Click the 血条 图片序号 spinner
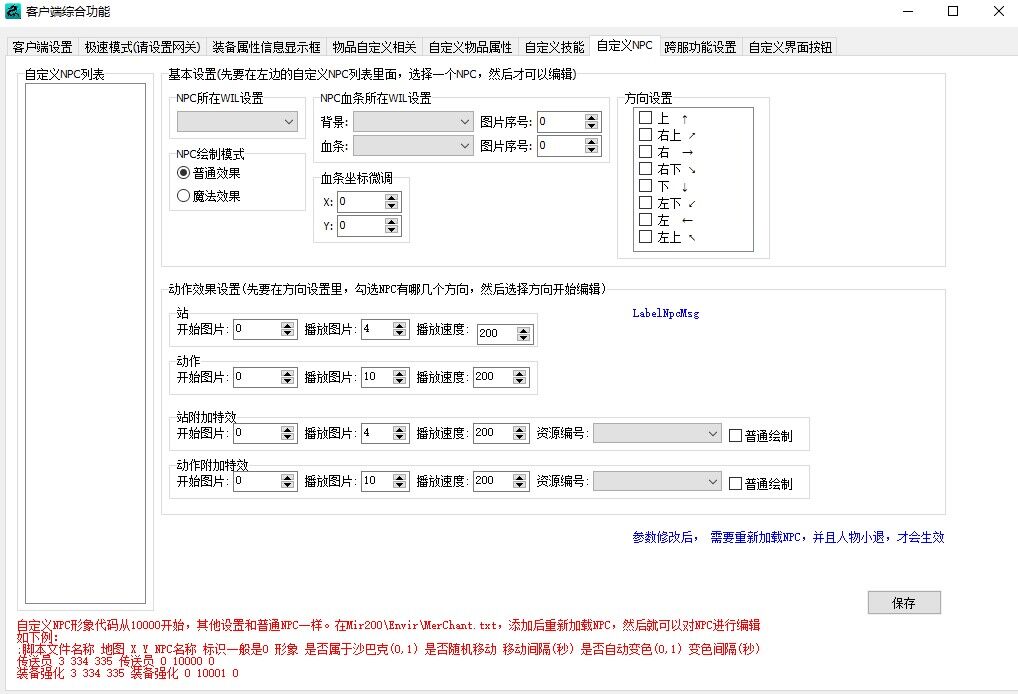1018x694 pixels. 591,145
